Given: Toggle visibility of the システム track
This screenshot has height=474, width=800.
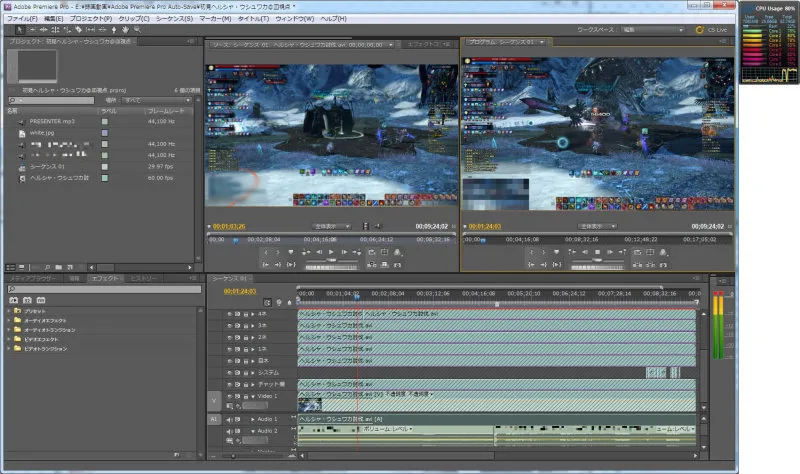Looking at the screenshot, I should coord(230,372).
